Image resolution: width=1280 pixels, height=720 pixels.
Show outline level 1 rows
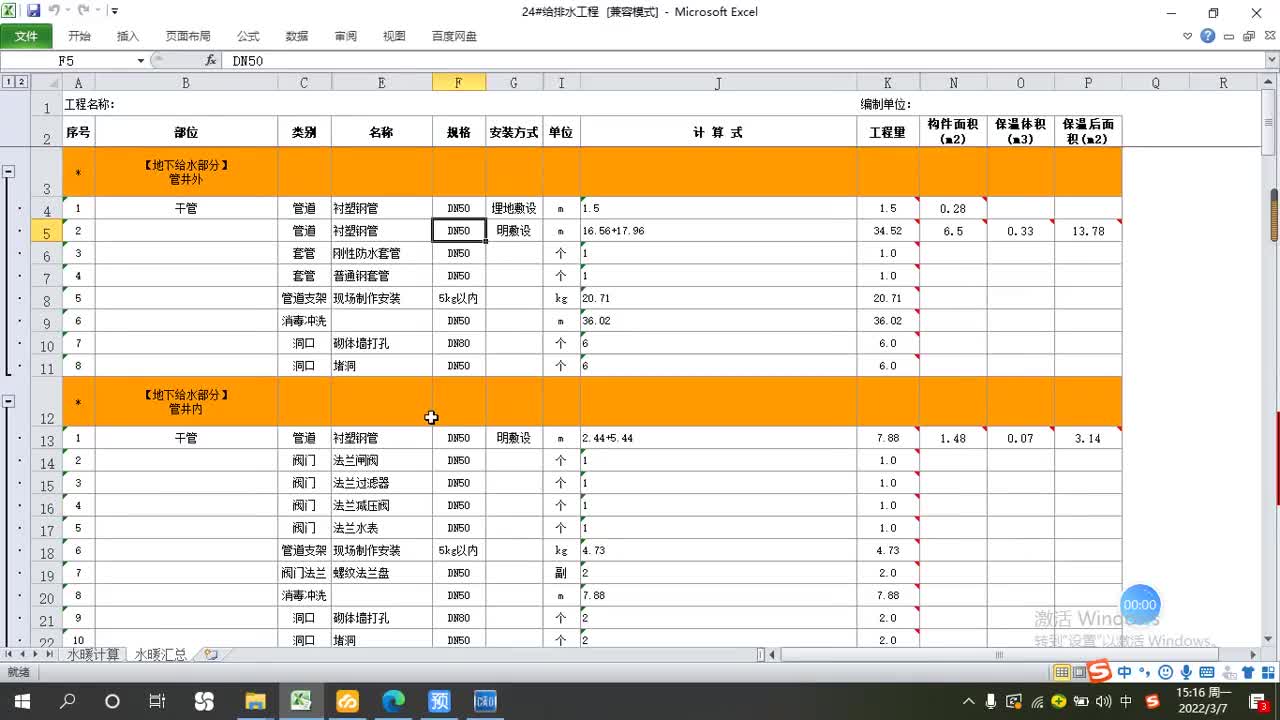click(x=8, y=82)
